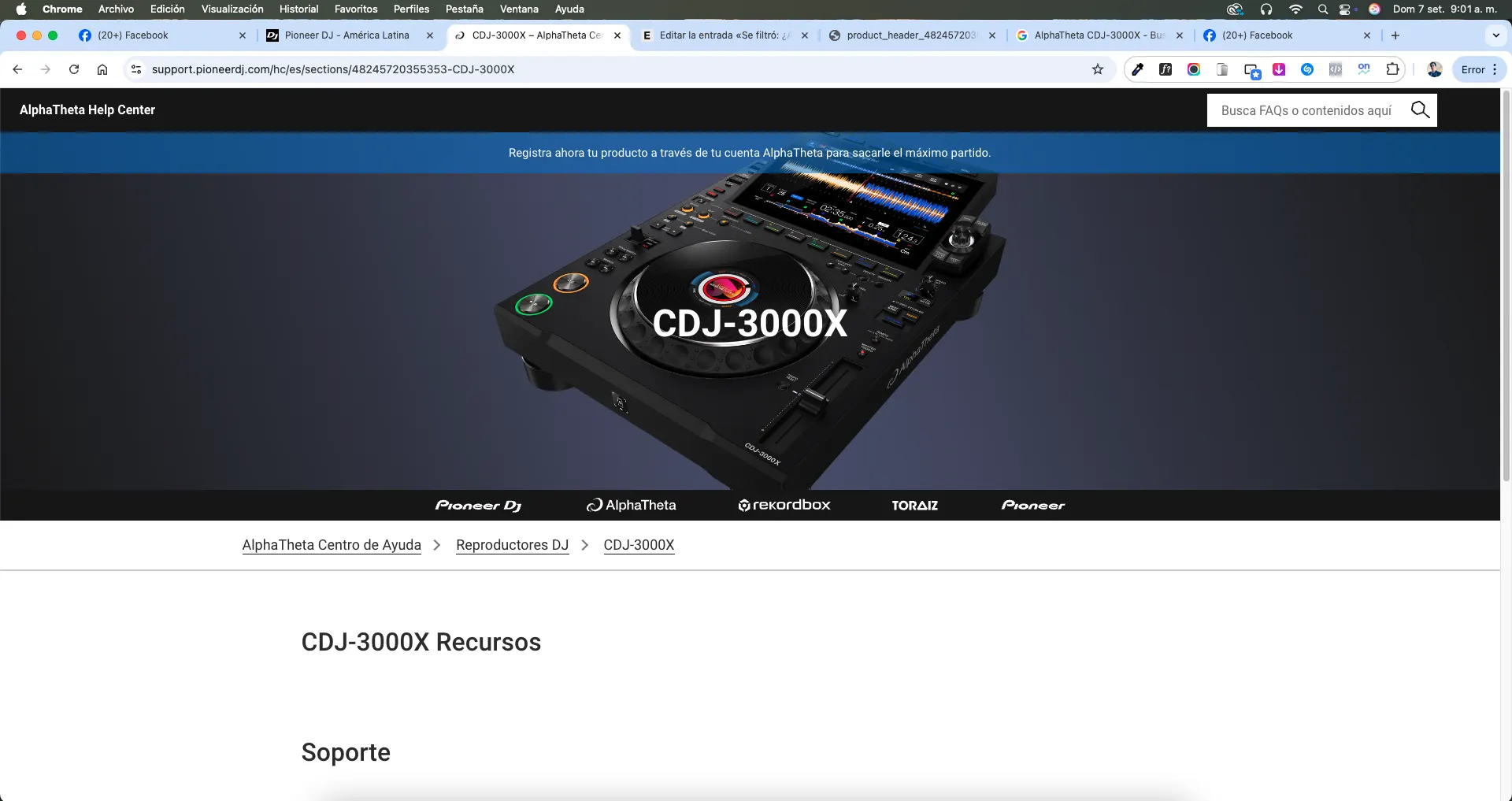Open 'Reproductores DJ' breadcrumb link
The image size is (1512, 801).
[x=512, y=545]
